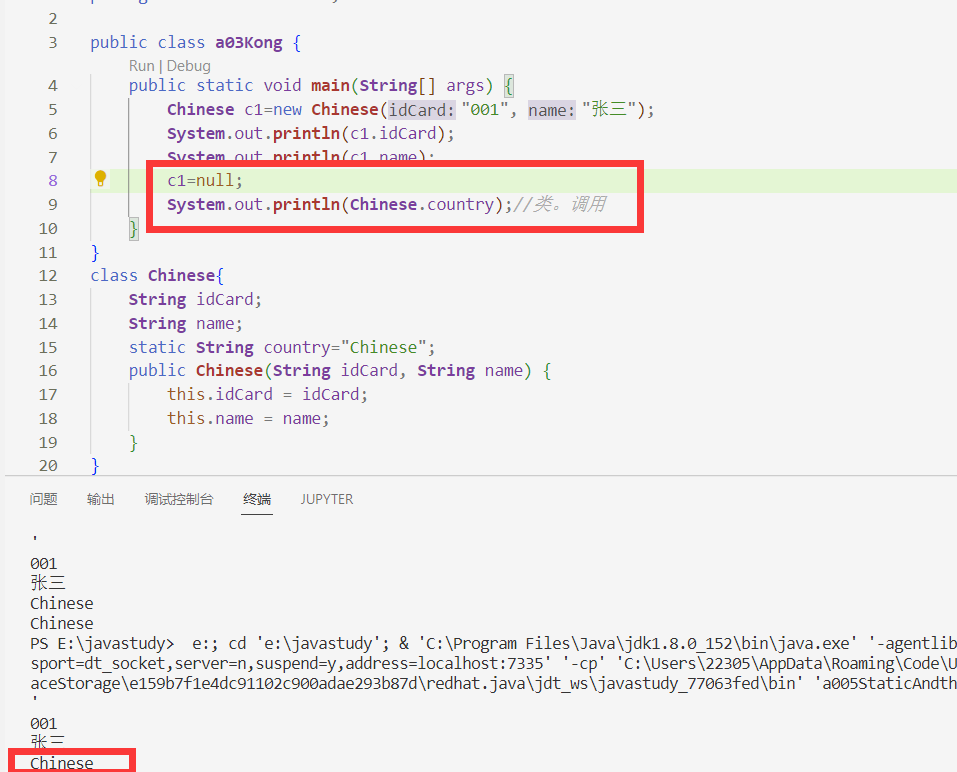This screenshot has height=772, width=957.
Task: Click the idCard: inlay hint on line 5
Action: coord(422,110)
